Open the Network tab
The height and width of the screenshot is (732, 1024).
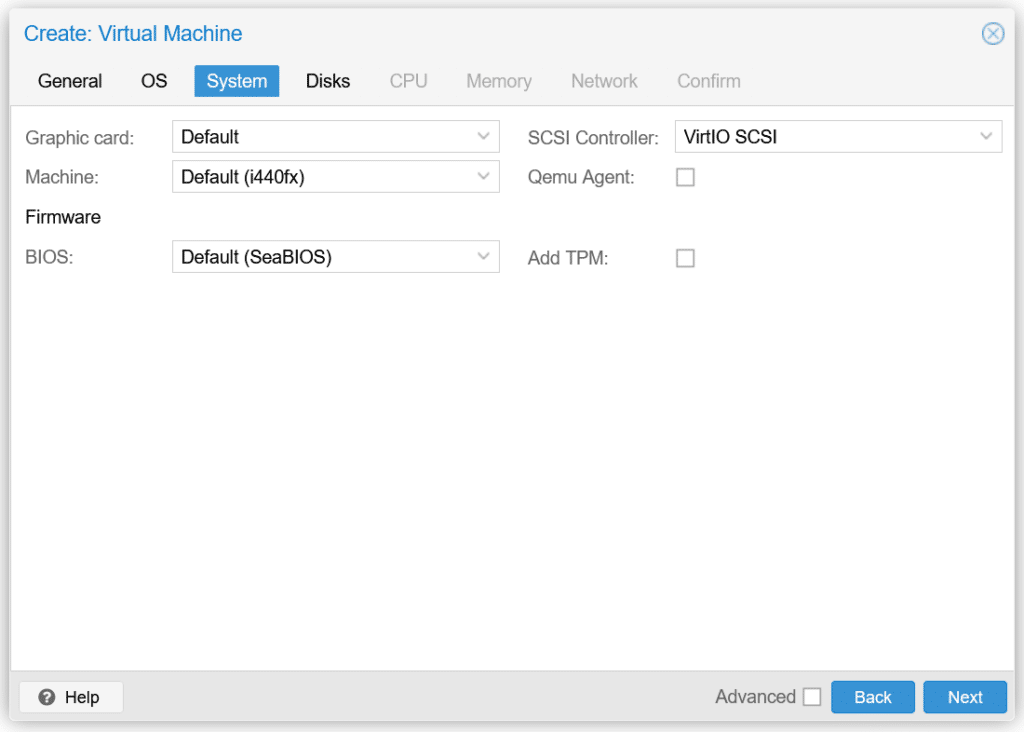pyautogui.click(x=604, y=81)
